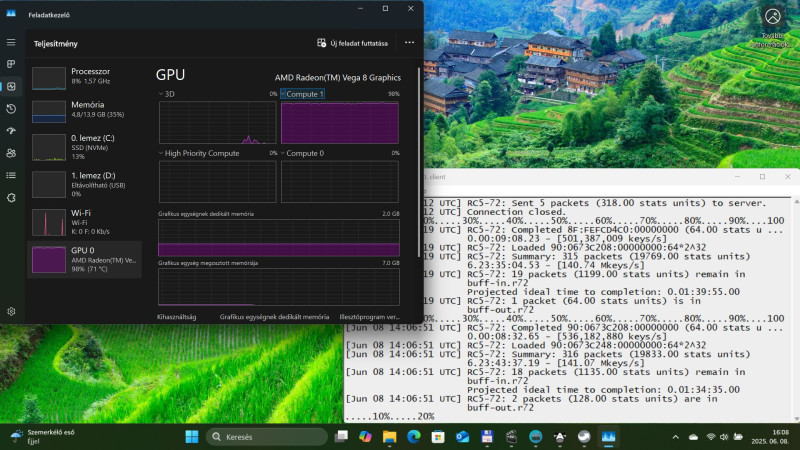Select the Processzor performance entry

(85, 77)
